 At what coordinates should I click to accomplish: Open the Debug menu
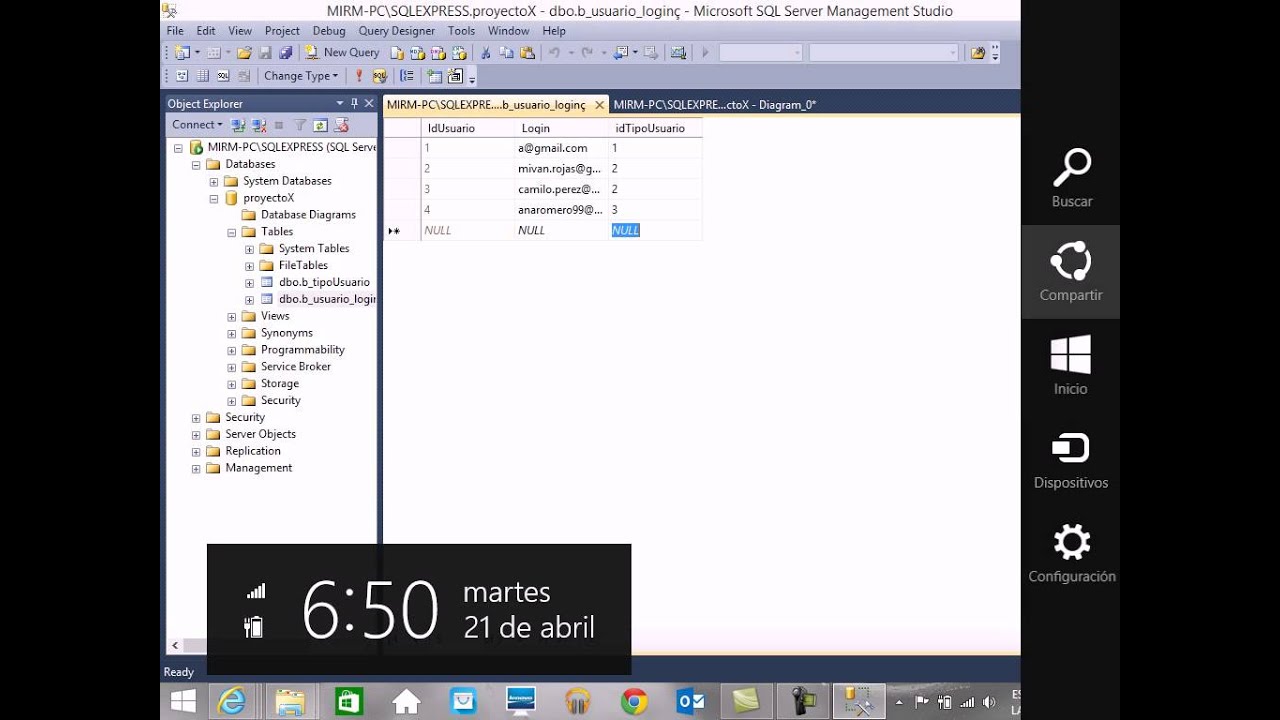pos(329,31)
